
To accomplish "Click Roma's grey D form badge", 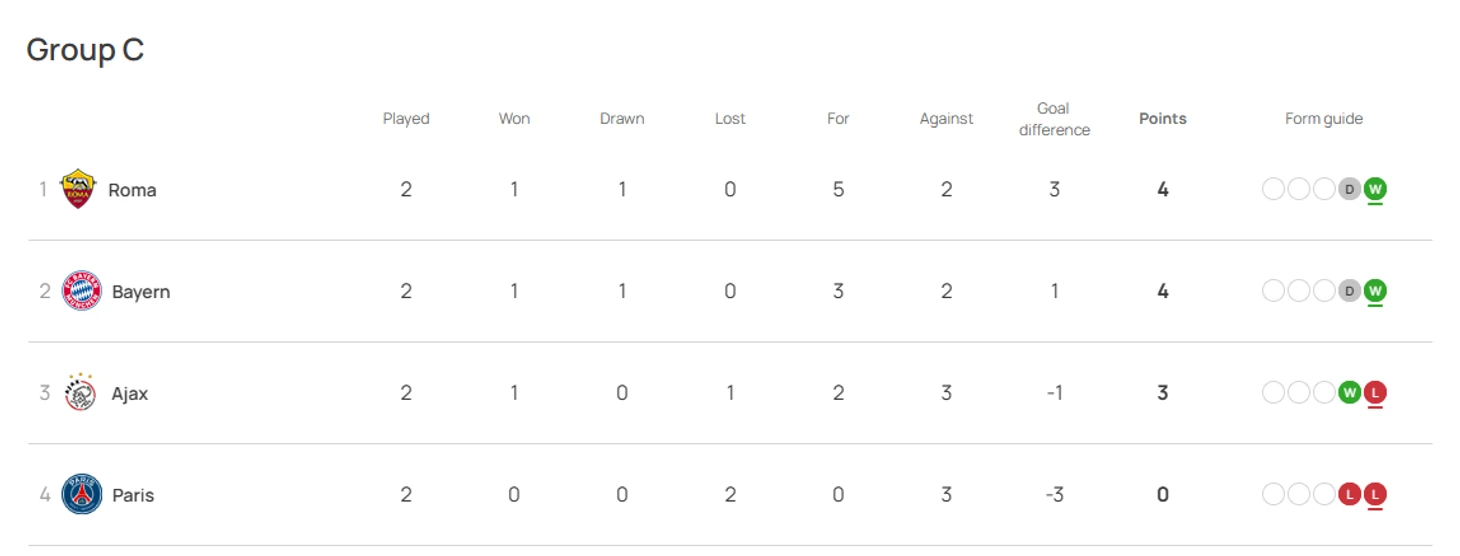I will pos(1349,189).
